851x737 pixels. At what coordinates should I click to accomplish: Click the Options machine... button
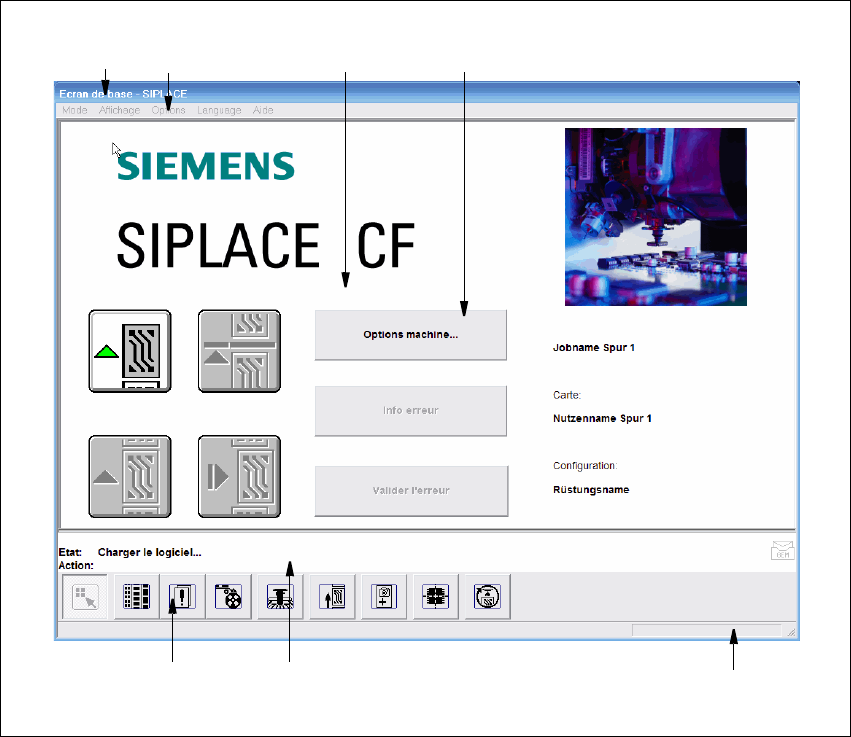pyautogui.click(x=411, y=335)
